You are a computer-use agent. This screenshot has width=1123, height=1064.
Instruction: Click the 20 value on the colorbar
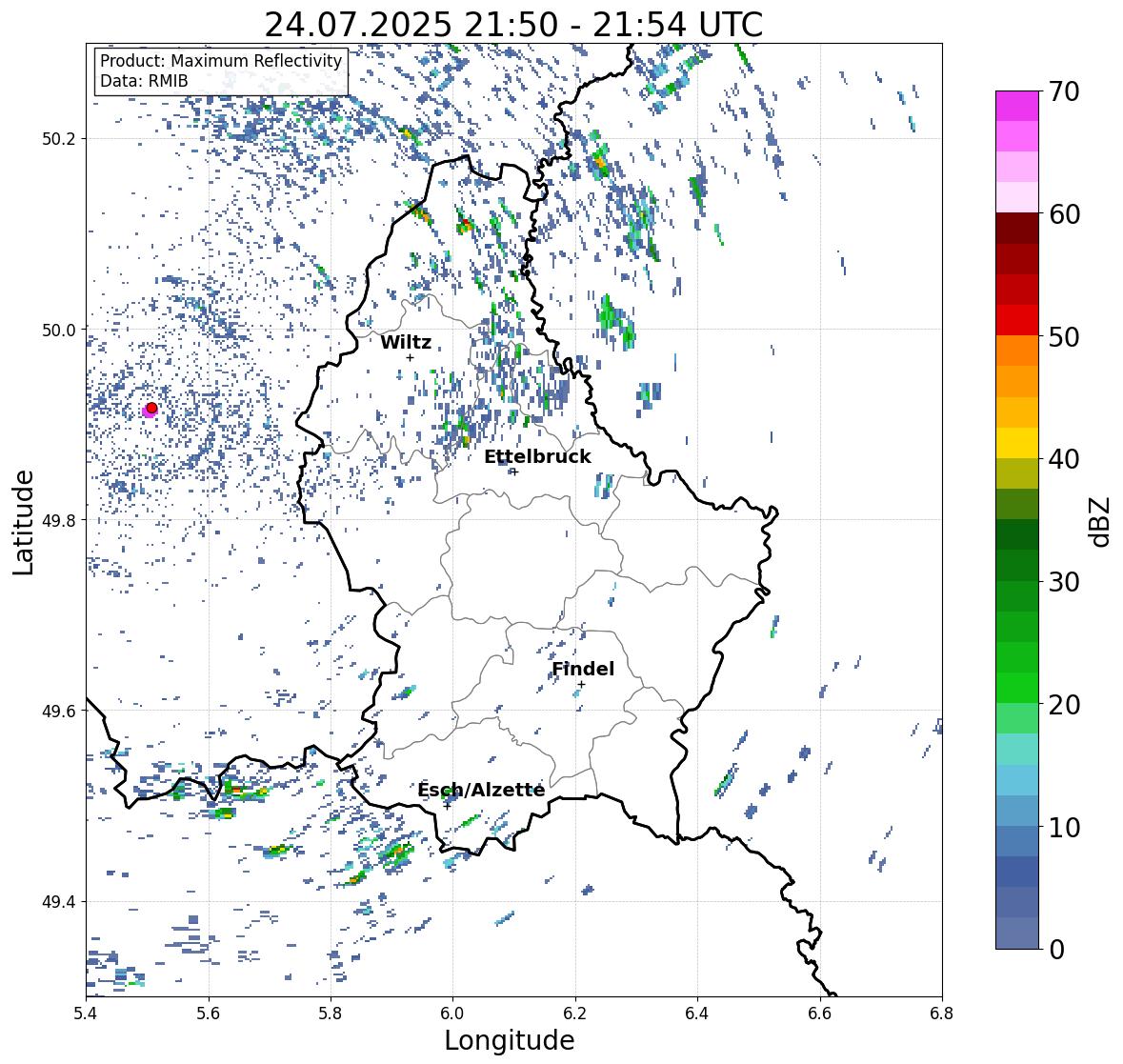coord(1064,705)
